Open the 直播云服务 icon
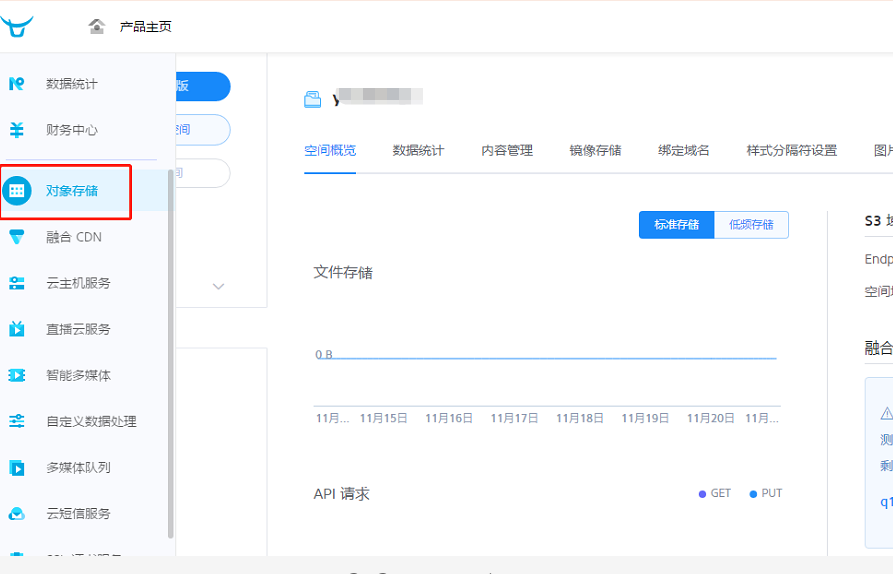The image size is (893, 574). [17, 329]
